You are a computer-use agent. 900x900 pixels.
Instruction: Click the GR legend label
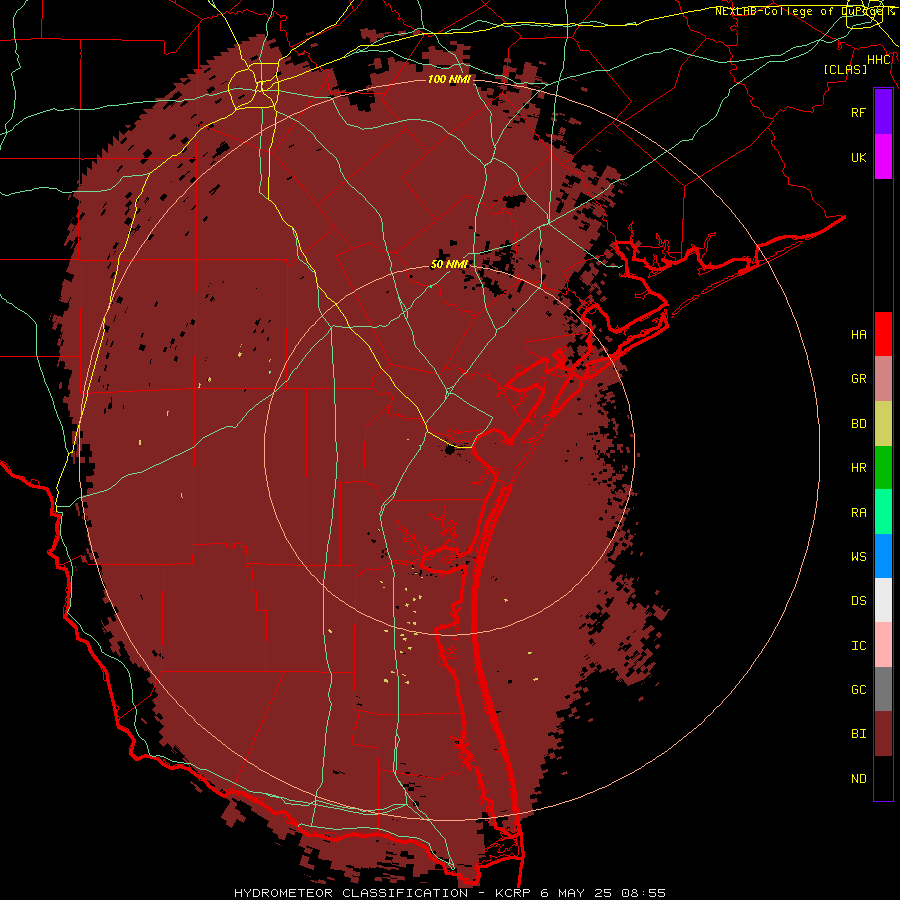coord(858,379)
